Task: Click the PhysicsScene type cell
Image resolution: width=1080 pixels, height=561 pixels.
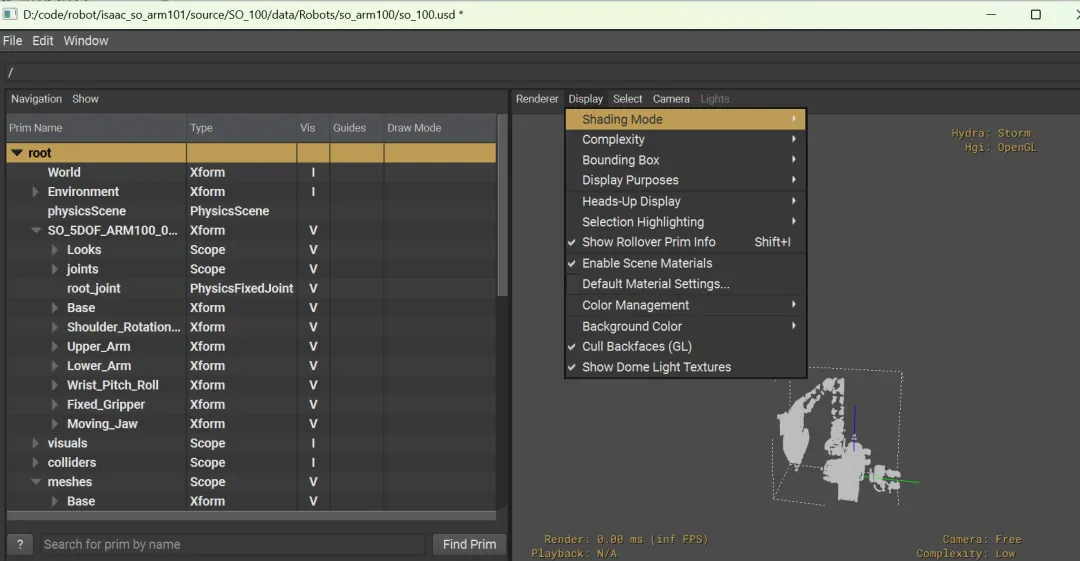Action: pos(242,211)
